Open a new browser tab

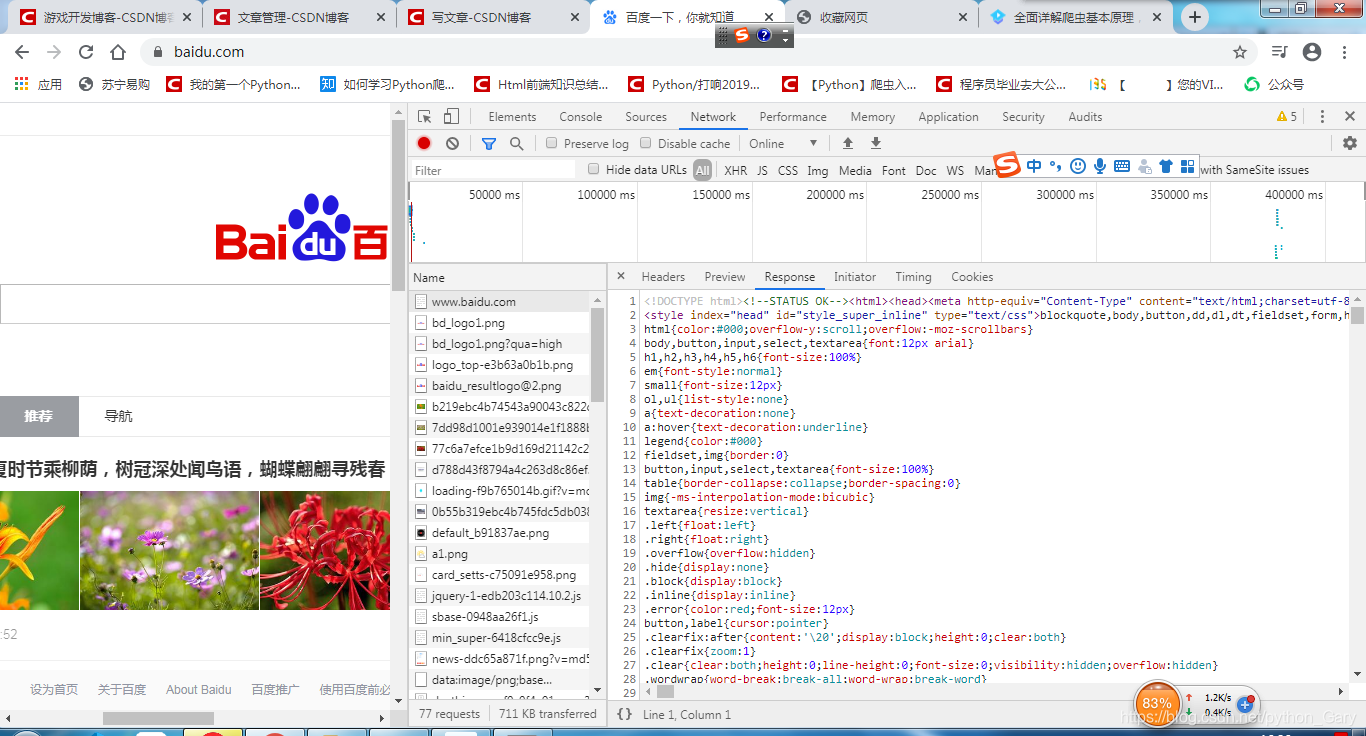pyautogui.click(x=1195, y=17)
